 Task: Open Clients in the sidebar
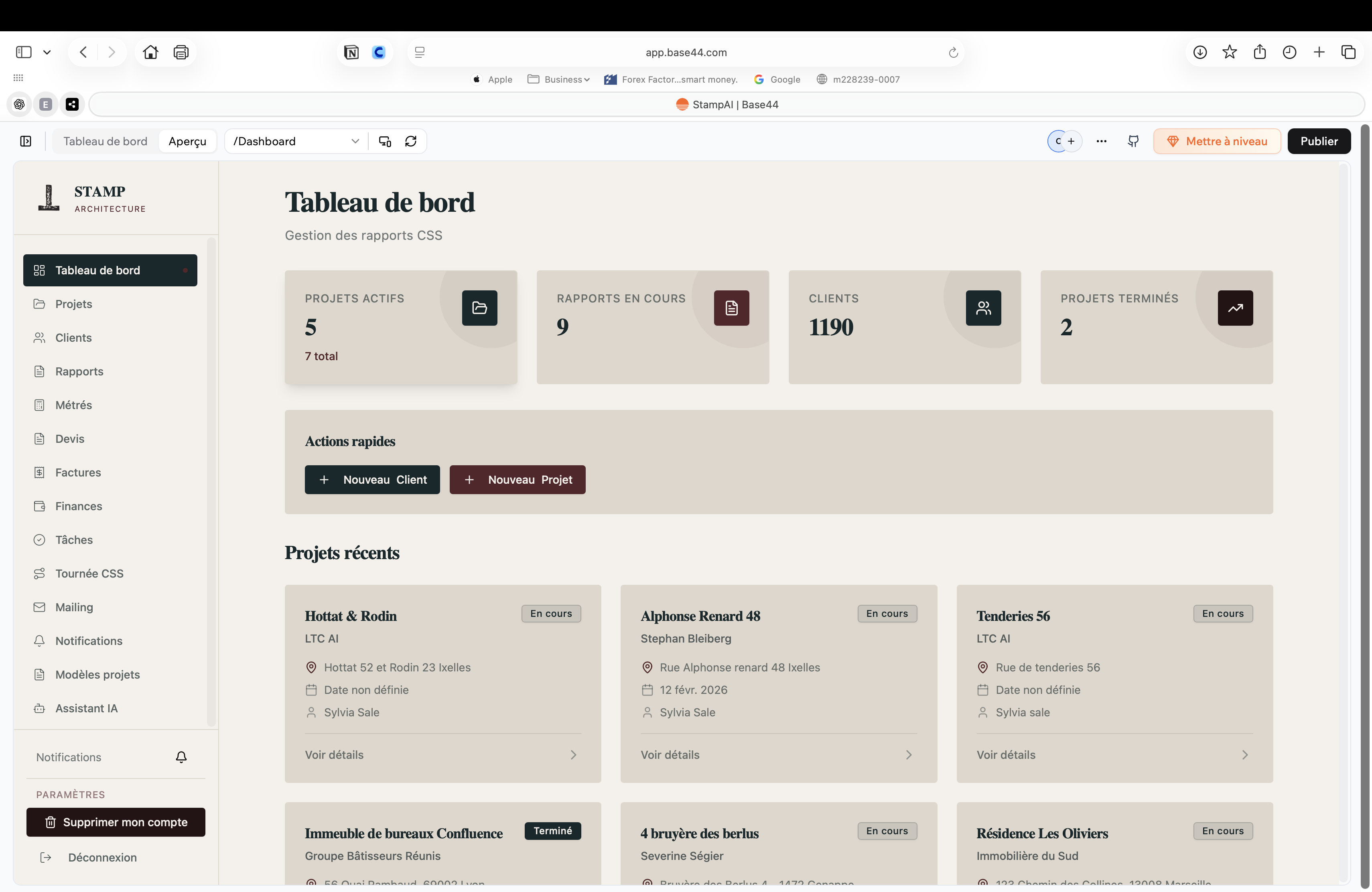(x=110, y=338)
